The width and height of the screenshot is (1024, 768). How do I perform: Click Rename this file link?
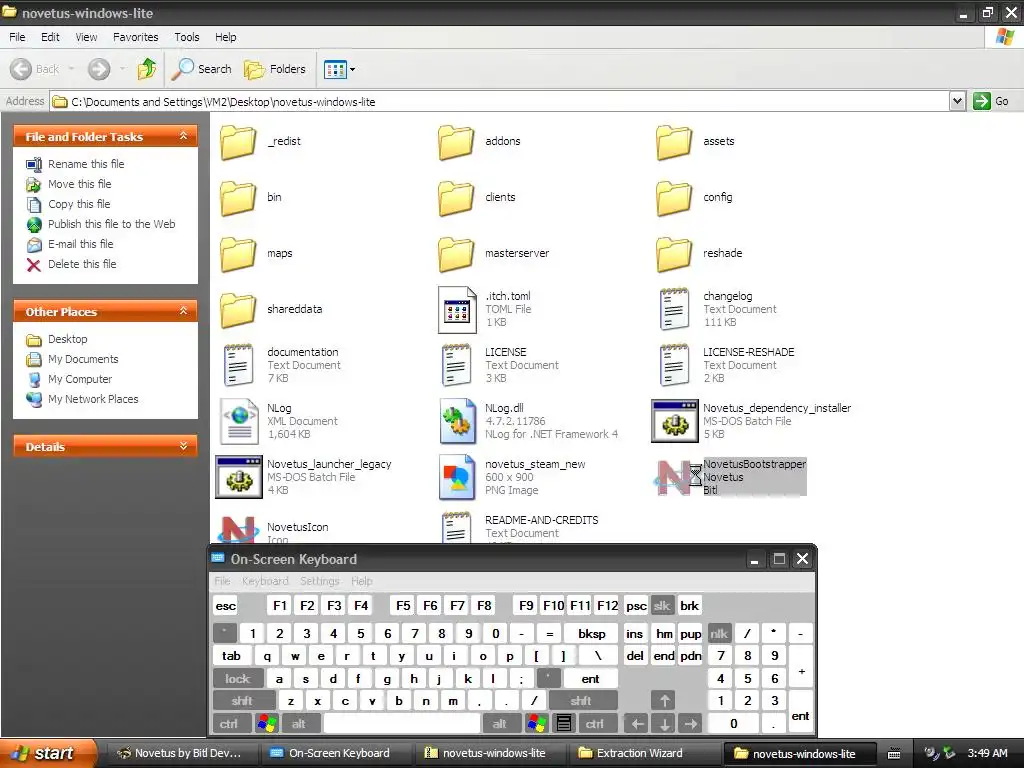click(86, 164)
